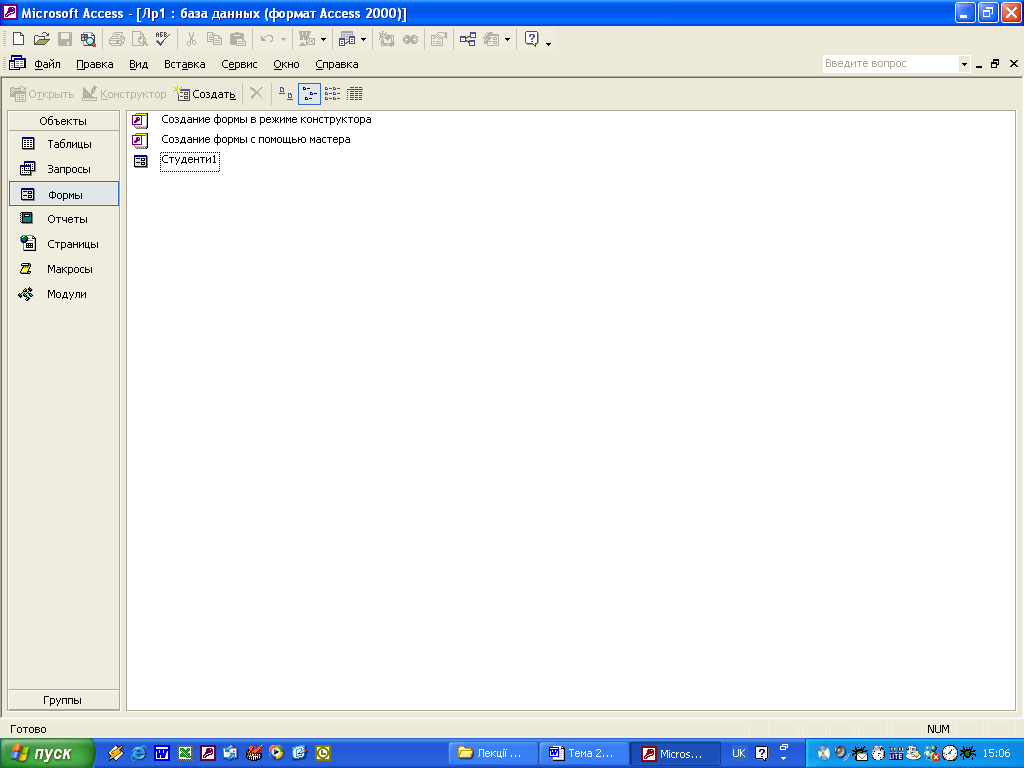Click 'Создание формы с помощью мастера'

tap(255, 139)
